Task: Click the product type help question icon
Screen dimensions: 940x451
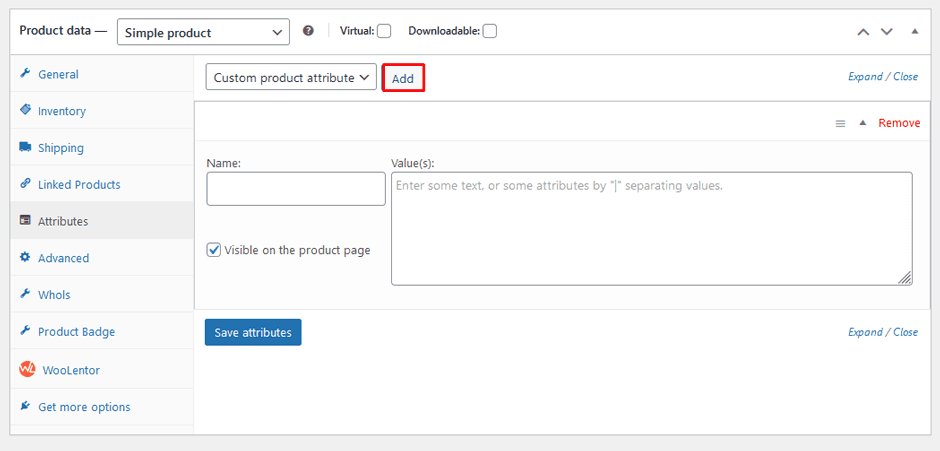Action: [x=308, y=31]
